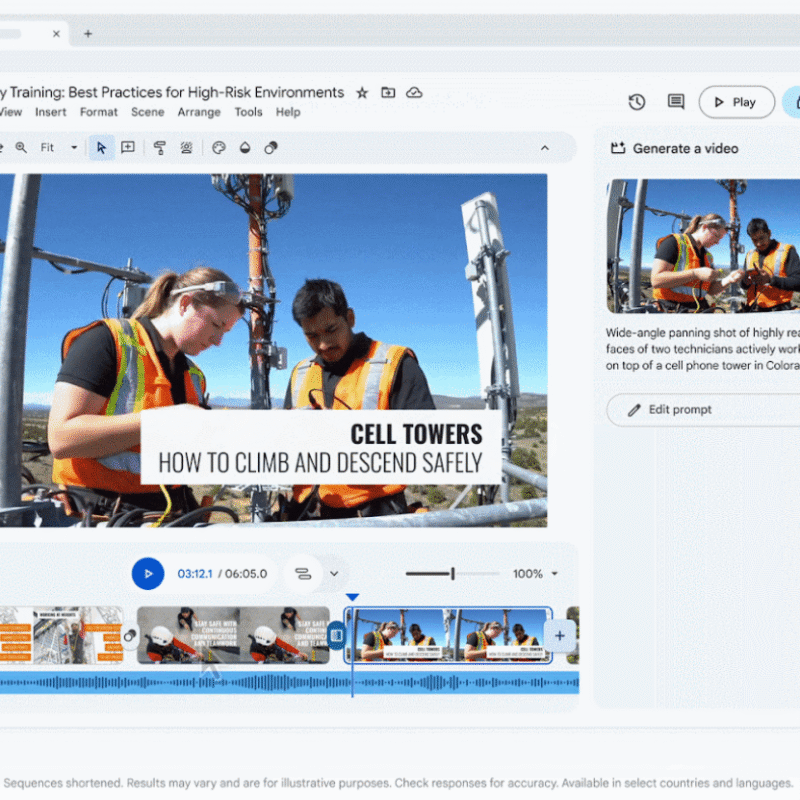Click the overlapping circles transition icon in toolbar
Screen dimensions: 800x800
[271, 147]
